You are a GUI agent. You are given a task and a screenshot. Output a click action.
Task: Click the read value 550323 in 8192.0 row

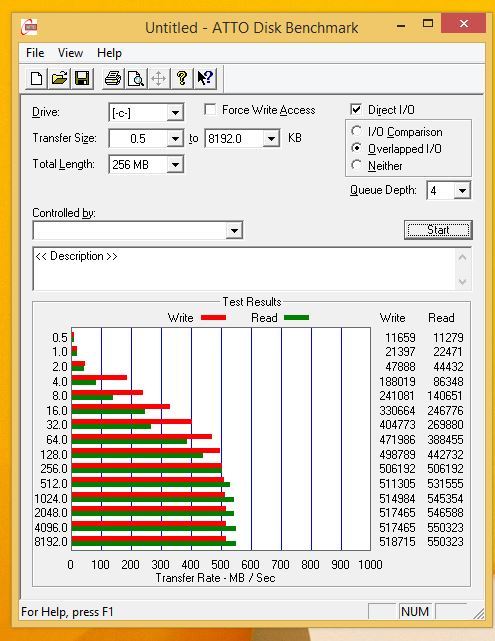click(x=445, y=542)
